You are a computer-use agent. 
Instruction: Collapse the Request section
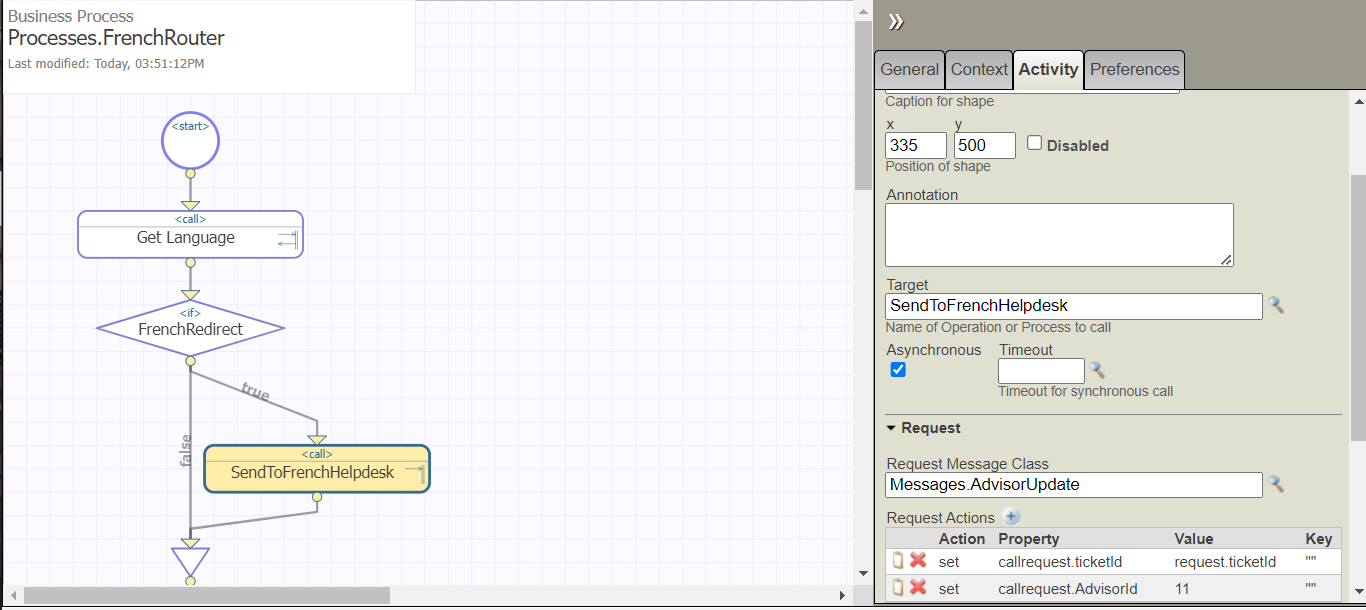(892, 428)
